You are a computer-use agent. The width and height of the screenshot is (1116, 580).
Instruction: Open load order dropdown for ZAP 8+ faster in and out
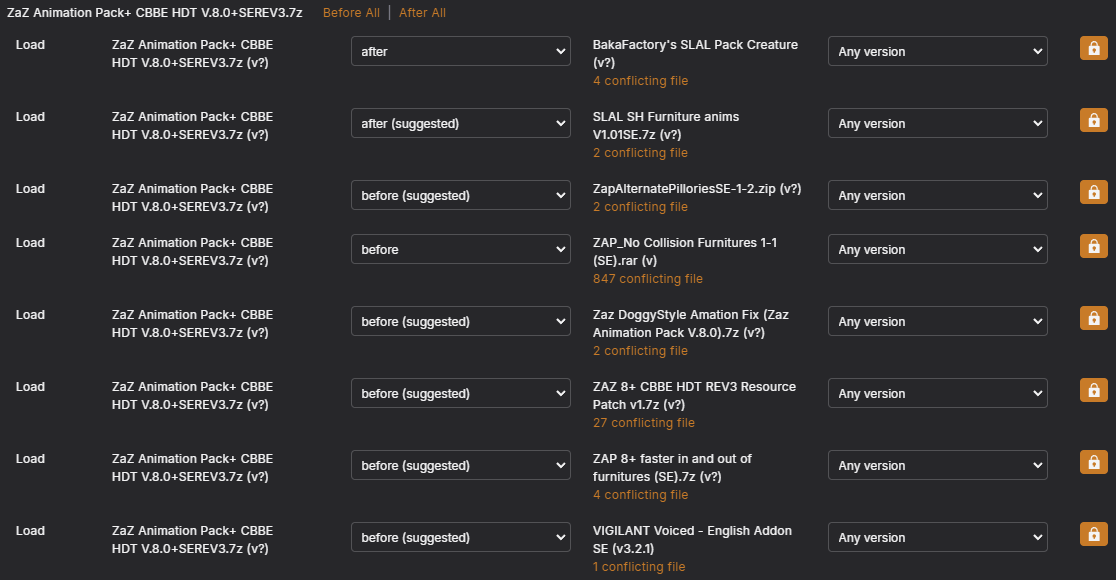click(460, 465)
